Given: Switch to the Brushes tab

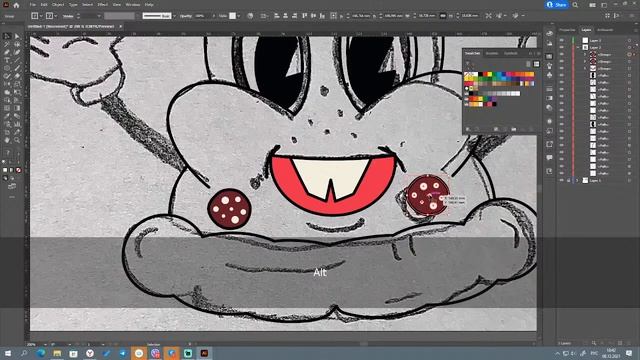Looking at the screenshot, I should tap(492, 53).
